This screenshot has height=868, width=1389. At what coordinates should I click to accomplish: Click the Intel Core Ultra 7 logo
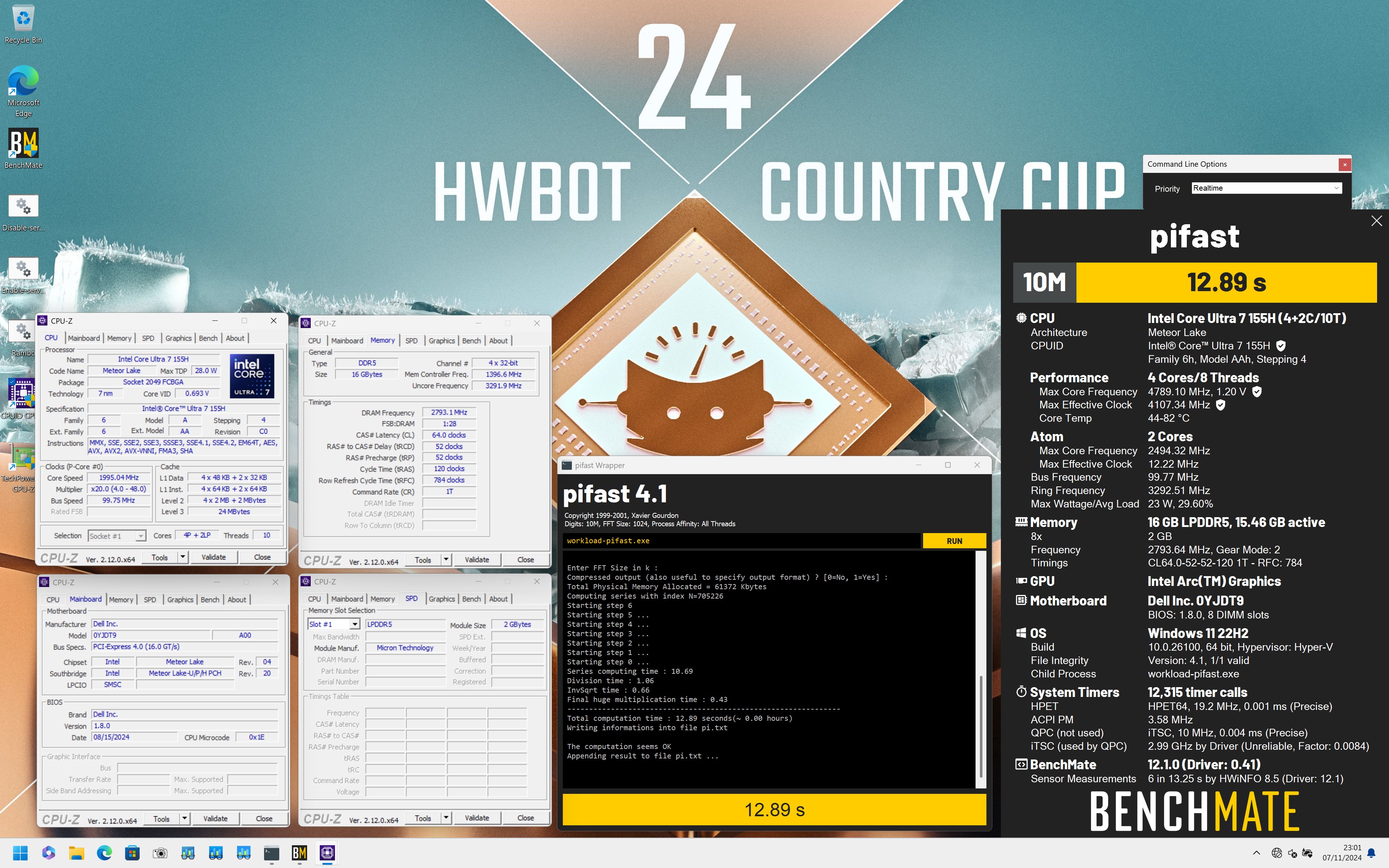pos(252,376)
